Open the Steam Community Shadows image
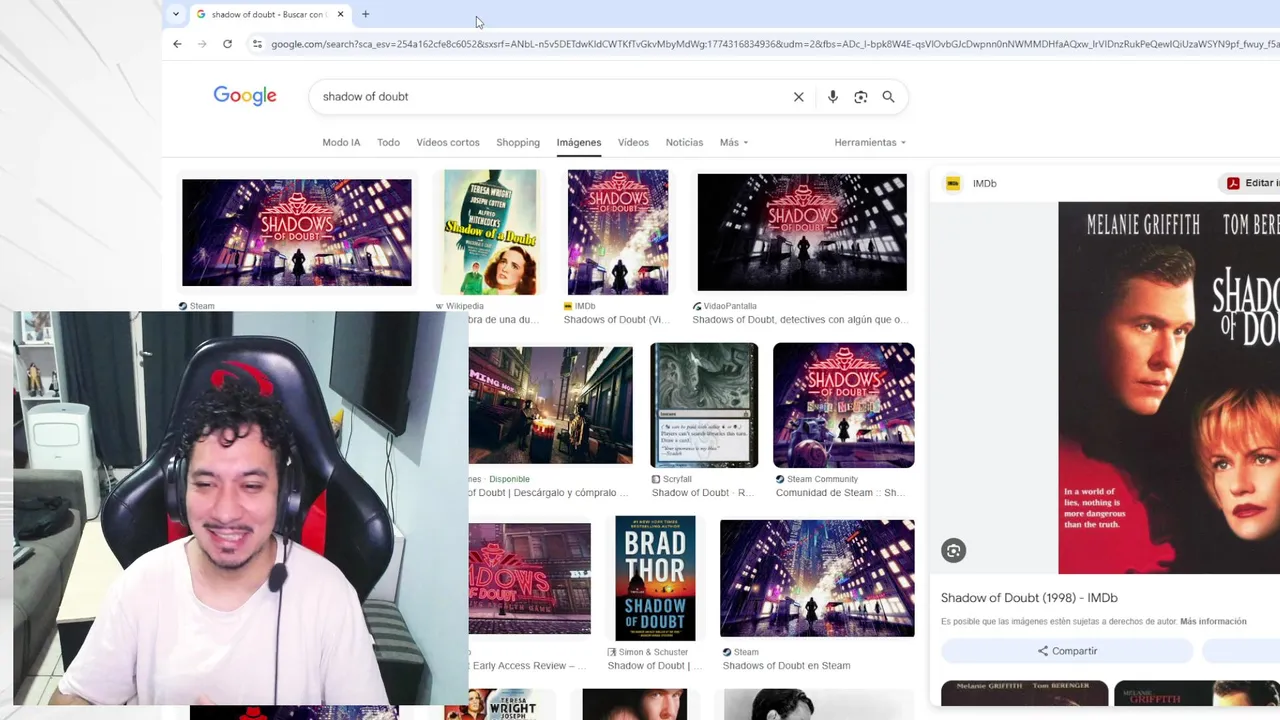1280x720 pixels. pyautogui.click(x=843, y=405)
